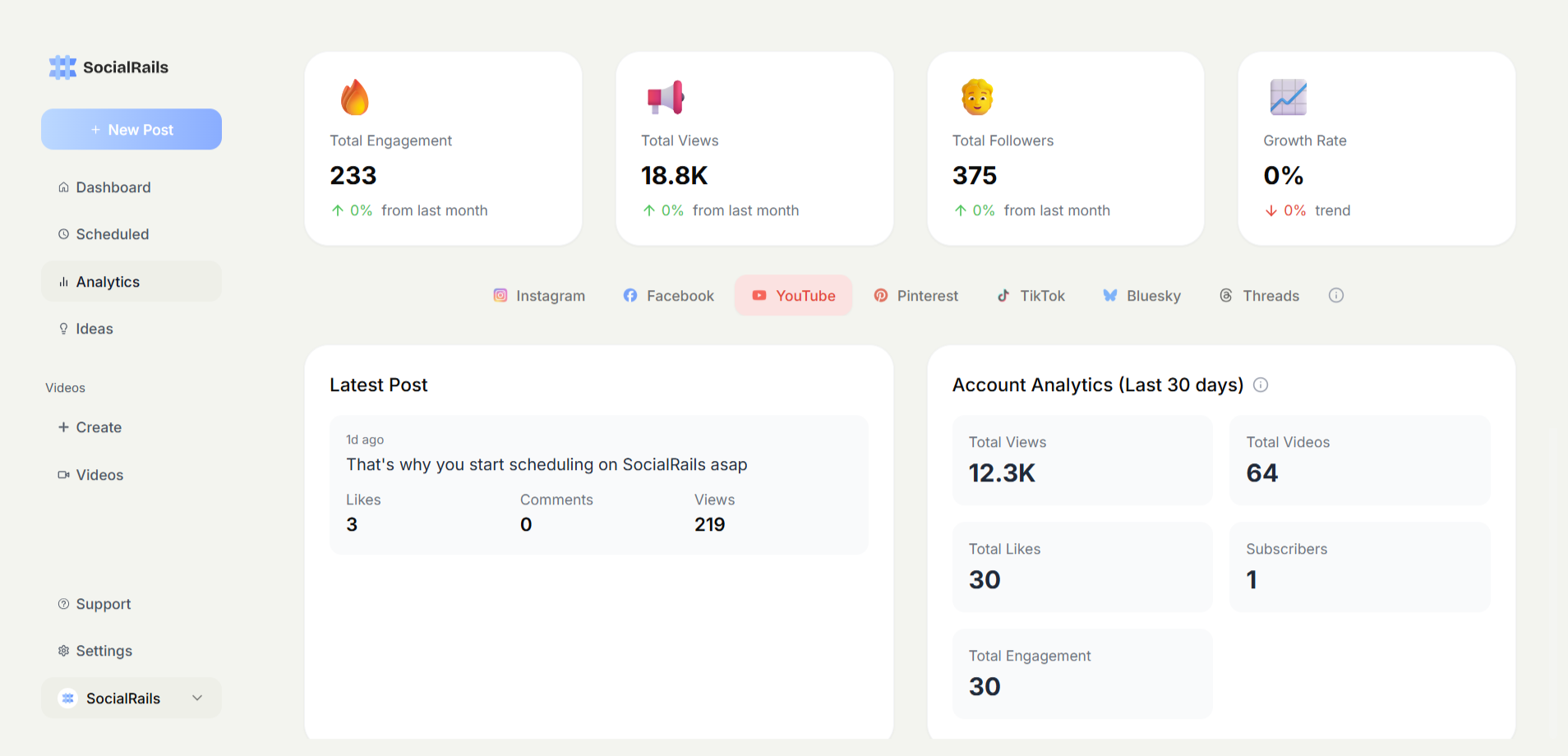The image size is (1568, 756).
Task: Click the info icon beside Account Analytics
Action: click(1261, 385)
